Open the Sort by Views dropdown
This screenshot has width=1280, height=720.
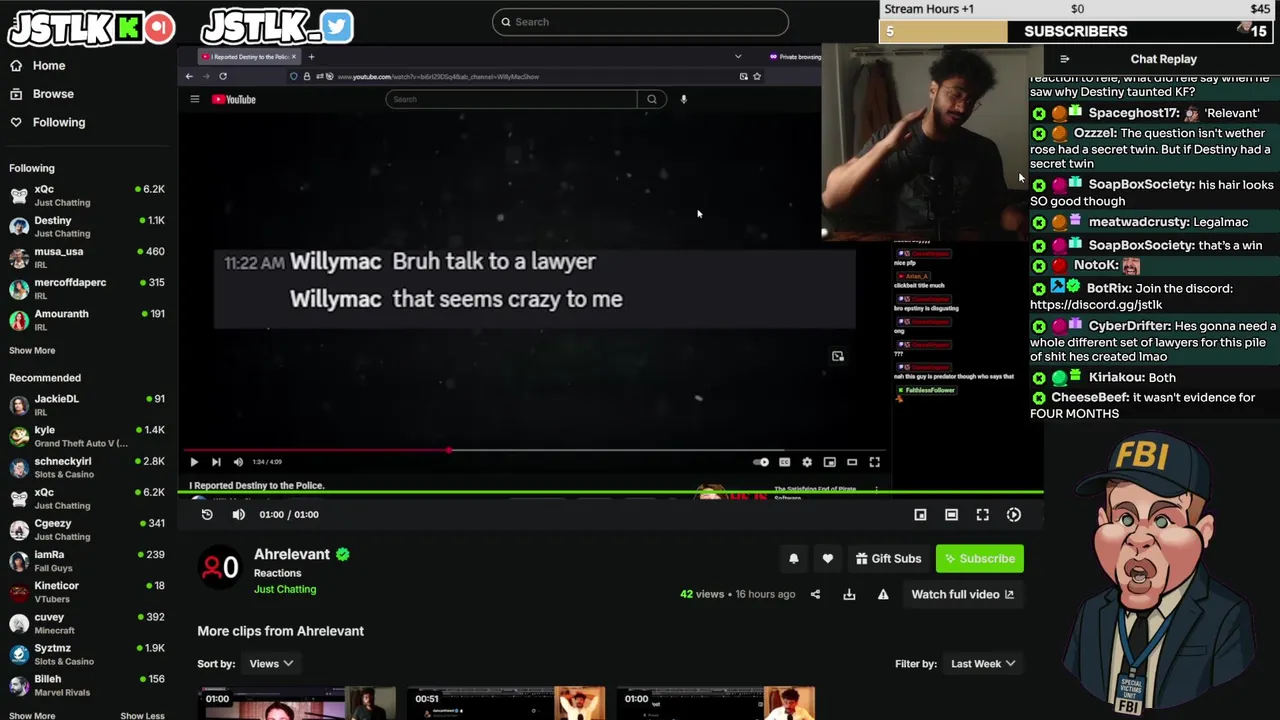[271, 664]
